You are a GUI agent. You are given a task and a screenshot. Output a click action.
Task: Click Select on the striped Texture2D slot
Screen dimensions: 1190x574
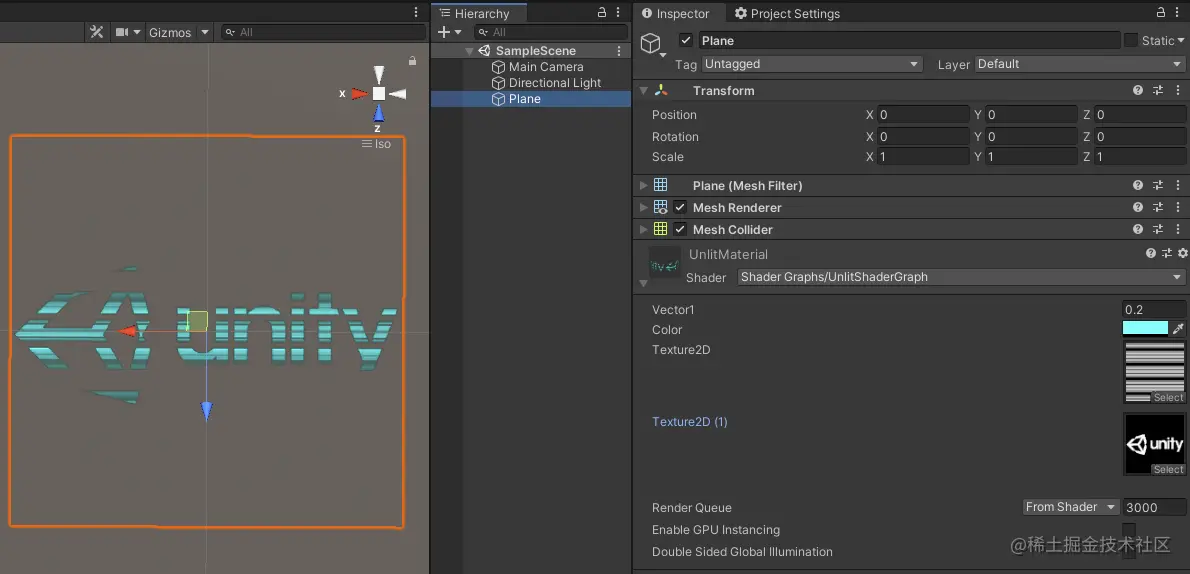point(1168,398)
